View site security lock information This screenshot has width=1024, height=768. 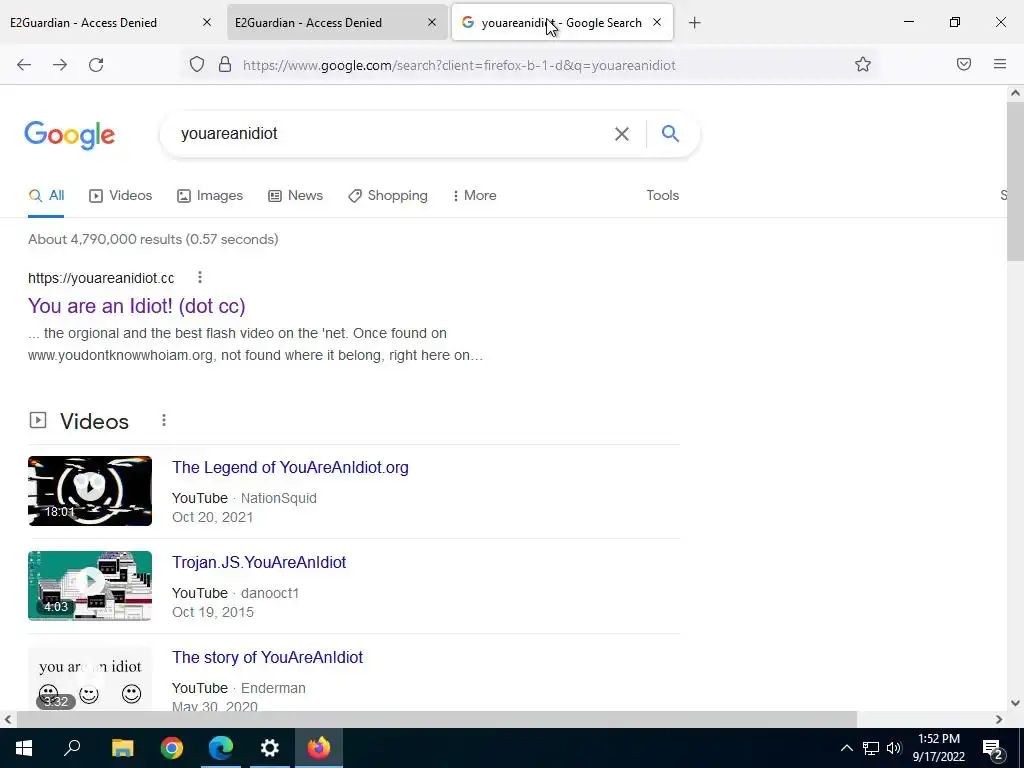(225, 65)
